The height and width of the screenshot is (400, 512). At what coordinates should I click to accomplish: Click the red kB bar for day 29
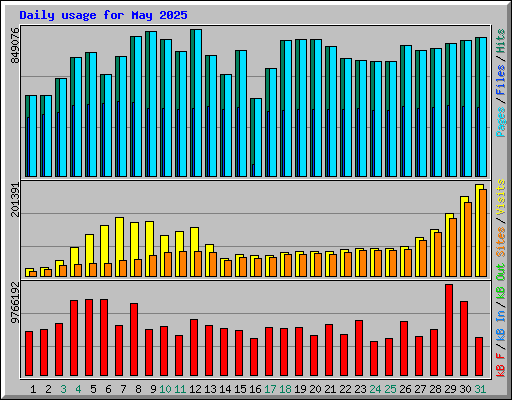[449, 330]
